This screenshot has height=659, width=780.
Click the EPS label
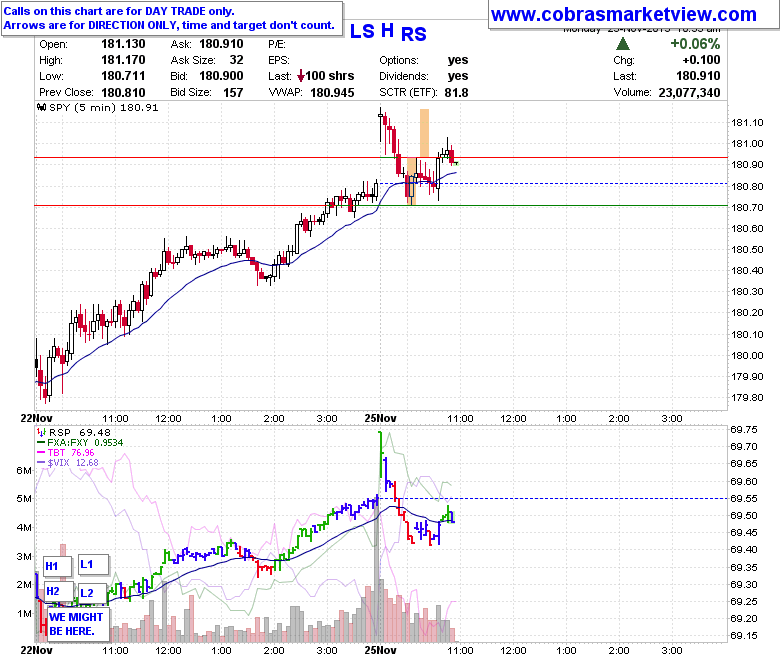(279, 60)
